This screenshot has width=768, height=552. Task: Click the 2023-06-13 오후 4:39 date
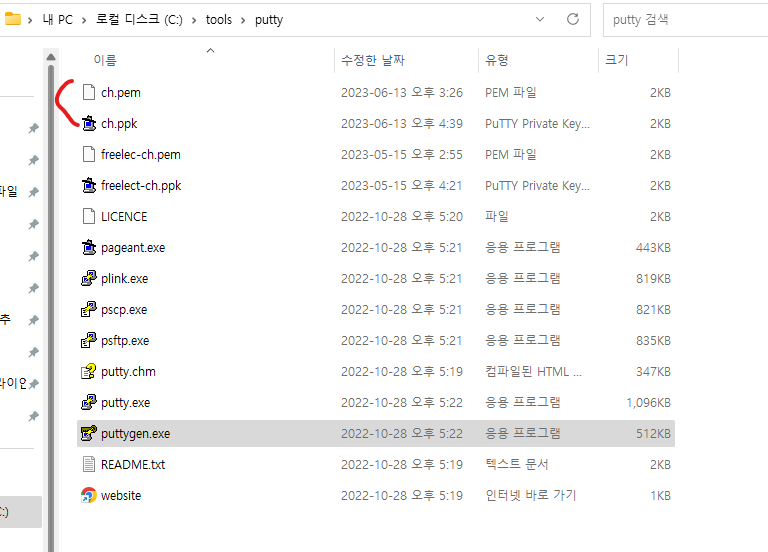click(402, 123)
